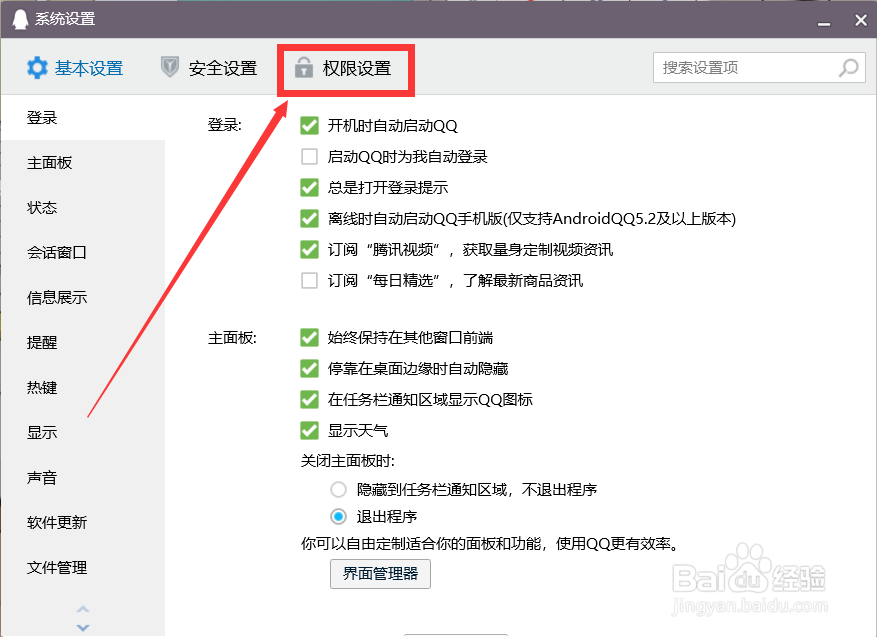The image size is (877, 637).
Task: Click the blue gear icon for 基本设置
Action: tap(37, 68)
